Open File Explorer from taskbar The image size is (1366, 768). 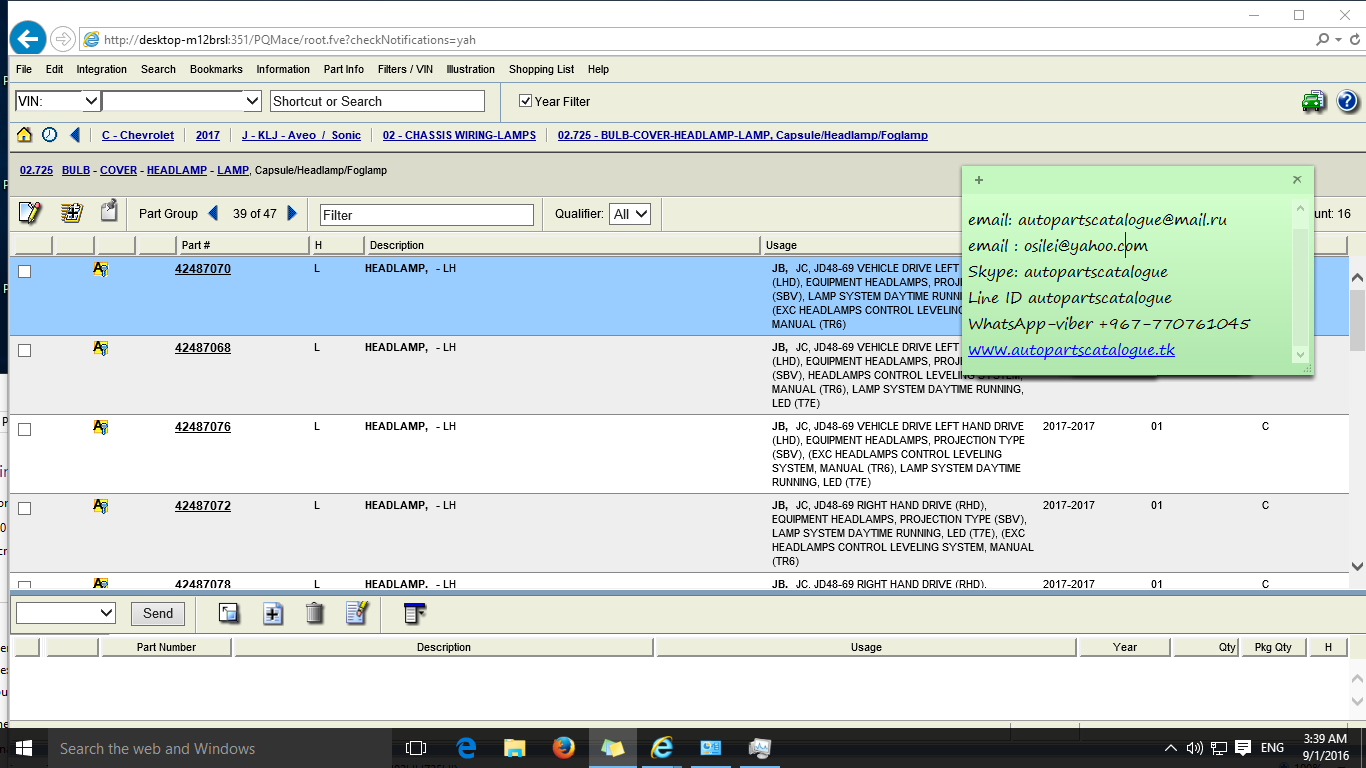pyautogui.click(x=515, y=748)
